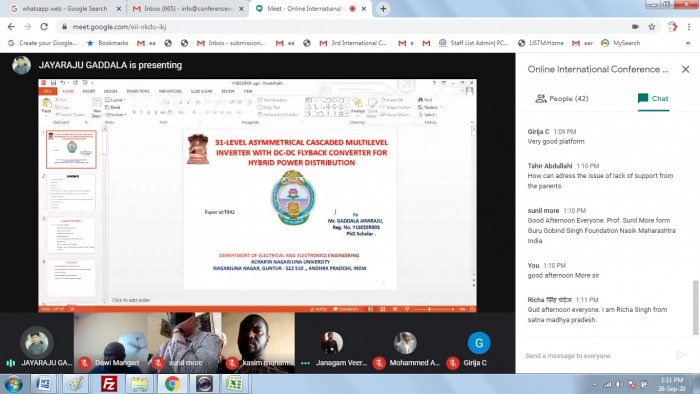The image size is (700, 394).
Task: Click the camera indicator in the address bar
Action: click(635, 27)
